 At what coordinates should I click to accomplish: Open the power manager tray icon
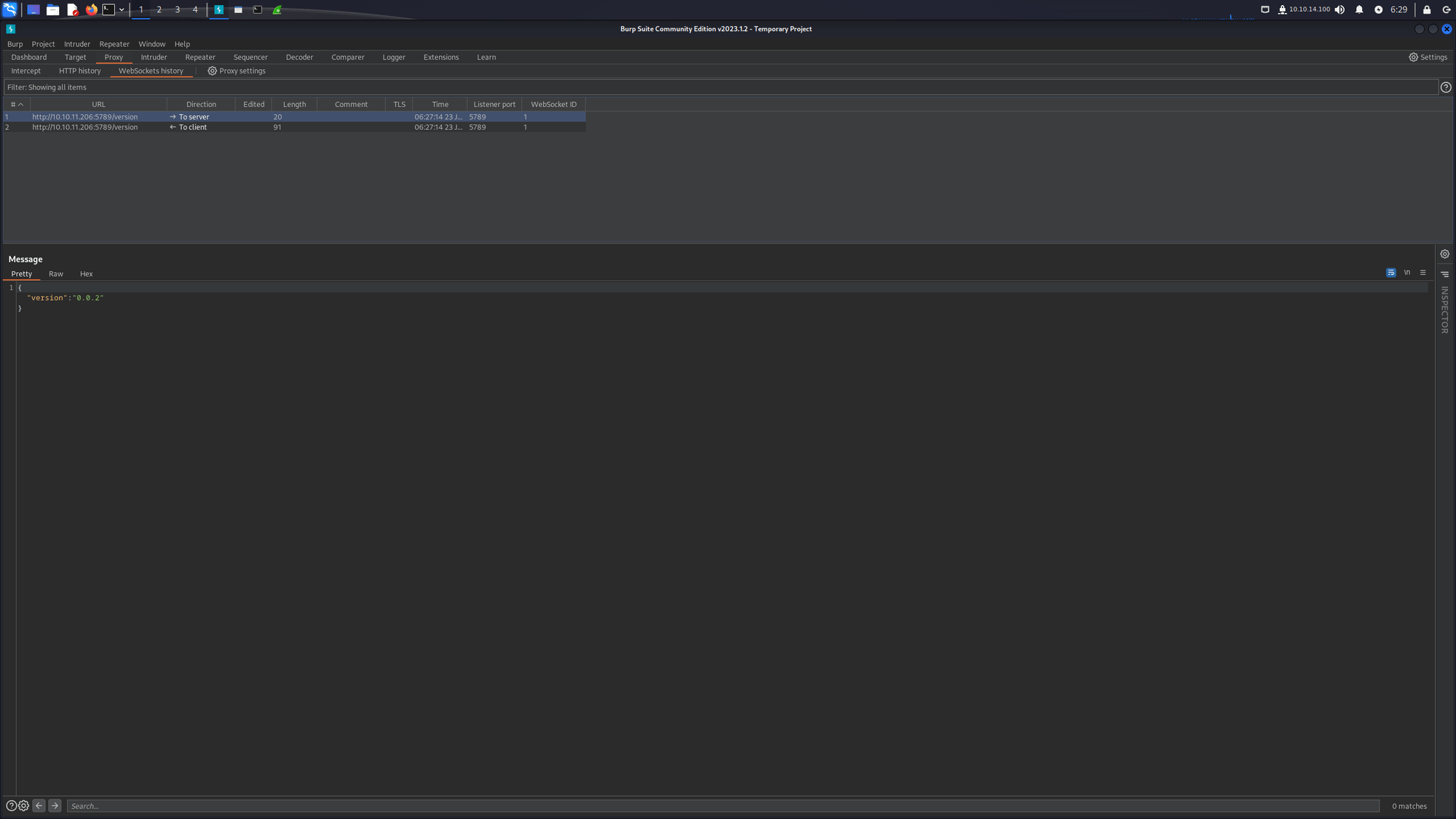[x=1378, y=9]
